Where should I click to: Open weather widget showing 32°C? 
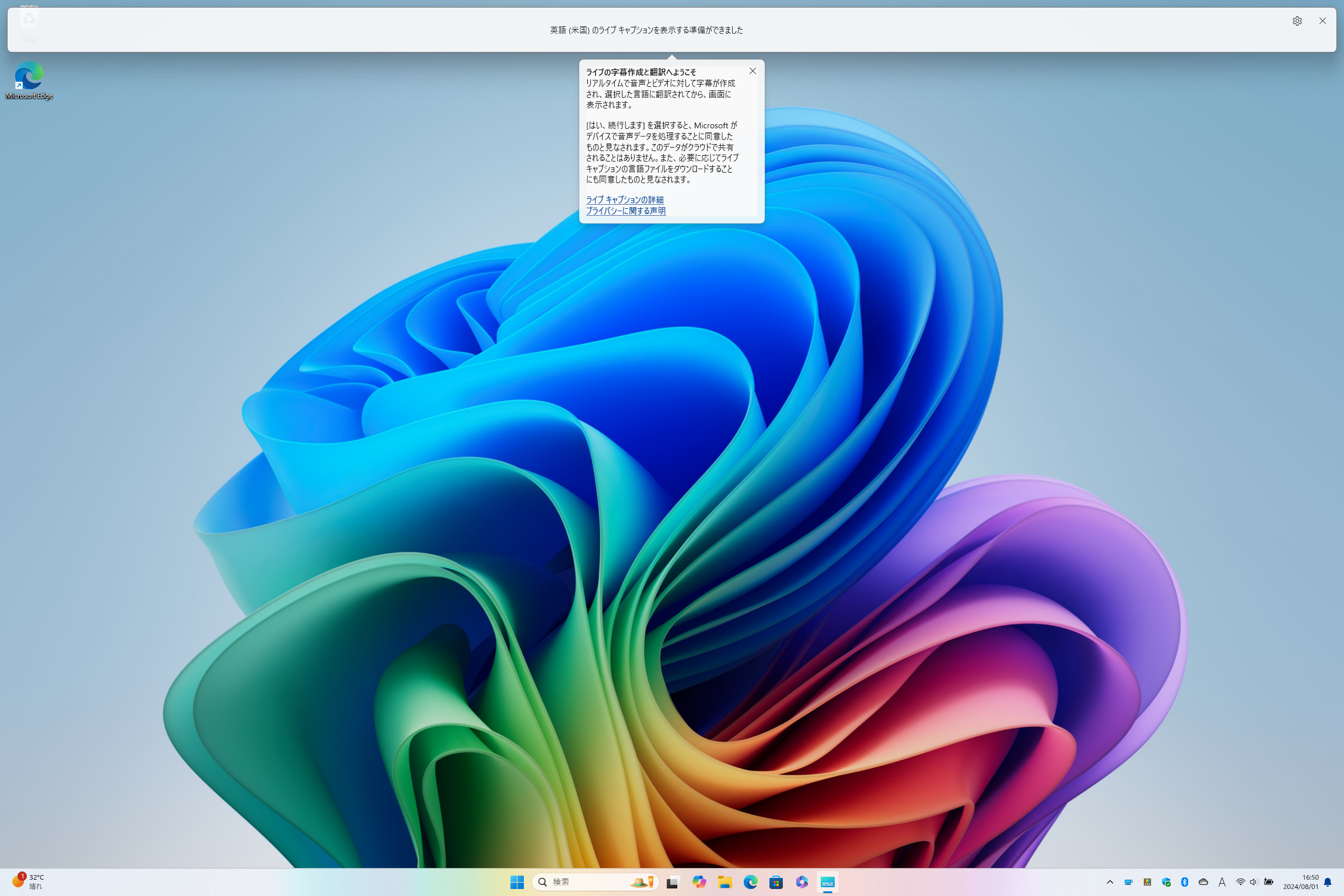[x=28, y=881]
